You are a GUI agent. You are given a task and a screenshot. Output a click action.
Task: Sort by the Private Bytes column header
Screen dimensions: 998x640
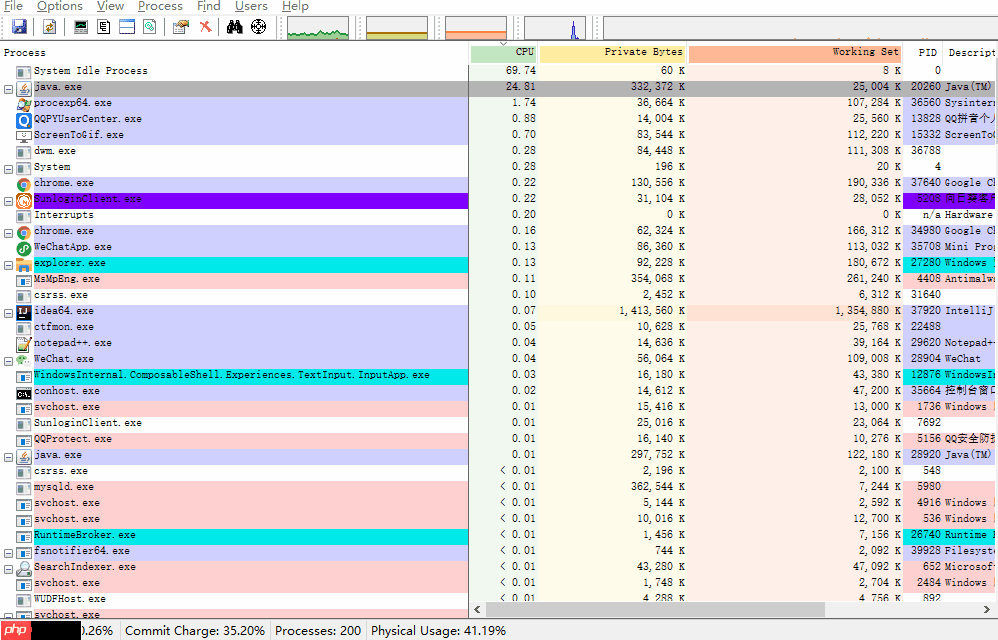pos(612,52)
